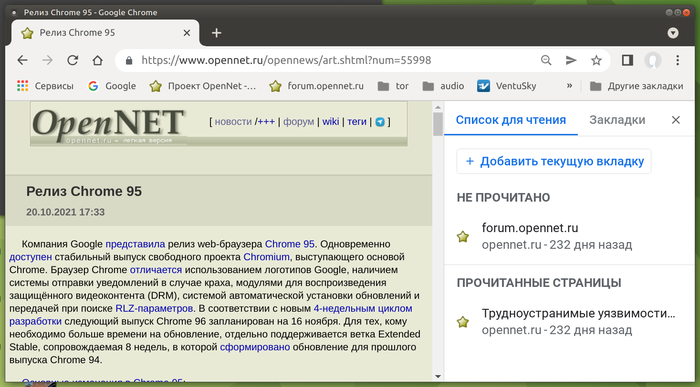Follow the RLZ-параметров link
Image resolution: width=700 pixels, height=387 pixels.
[x=154, y=308]
